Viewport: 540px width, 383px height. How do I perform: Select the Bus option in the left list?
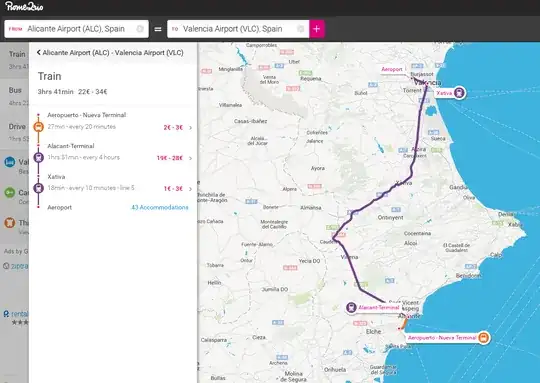[14, 96]
